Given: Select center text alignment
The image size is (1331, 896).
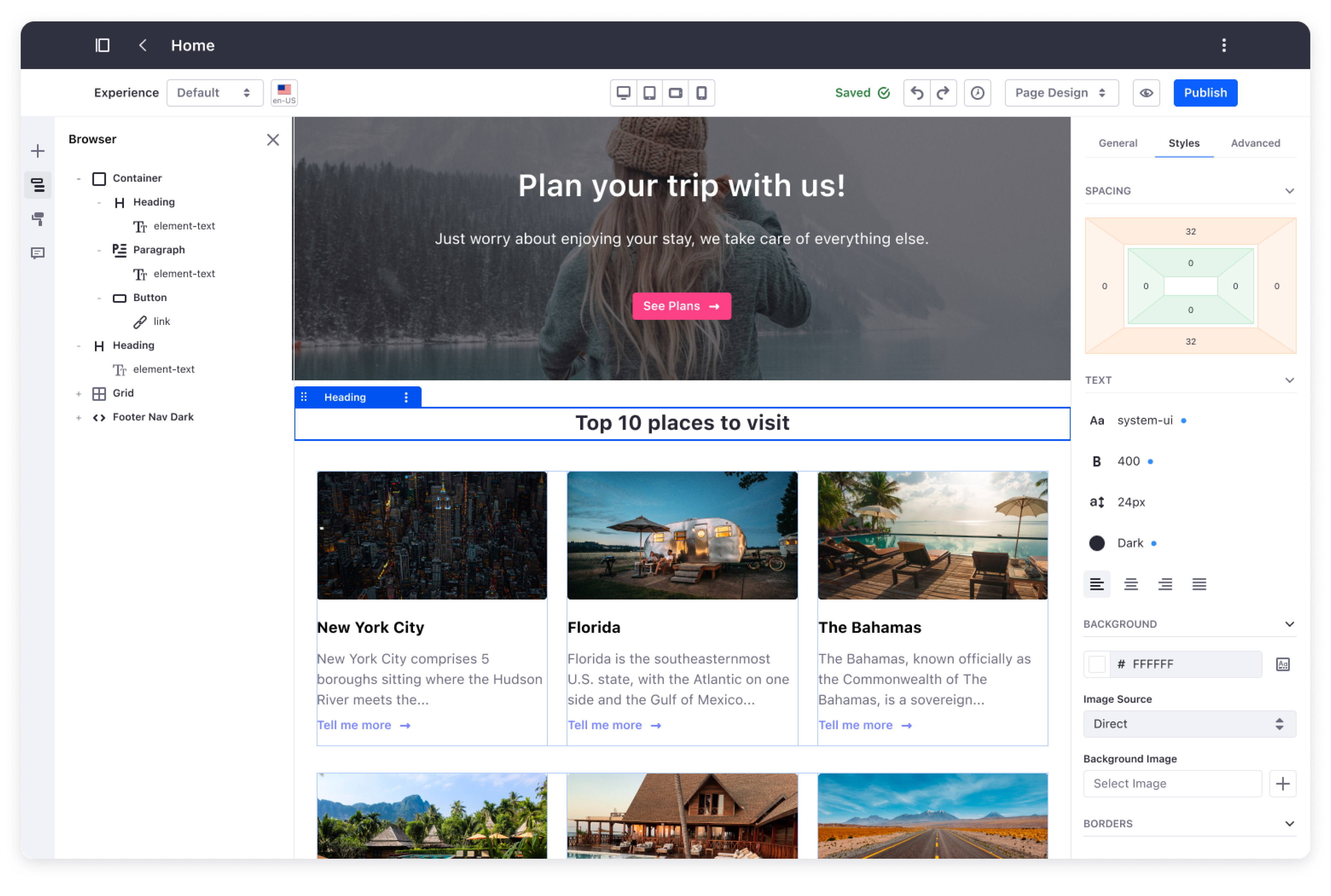Looking at the screenshot, I should click(x=1130, y=584).
